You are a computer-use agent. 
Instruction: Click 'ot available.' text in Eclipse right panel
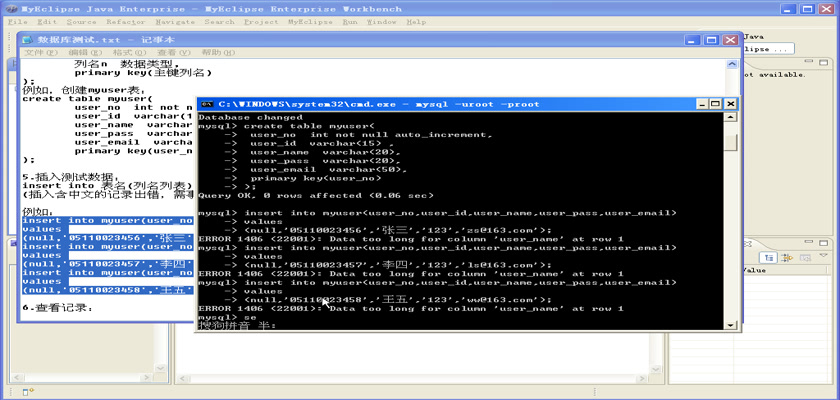click(x=774, y=75)
